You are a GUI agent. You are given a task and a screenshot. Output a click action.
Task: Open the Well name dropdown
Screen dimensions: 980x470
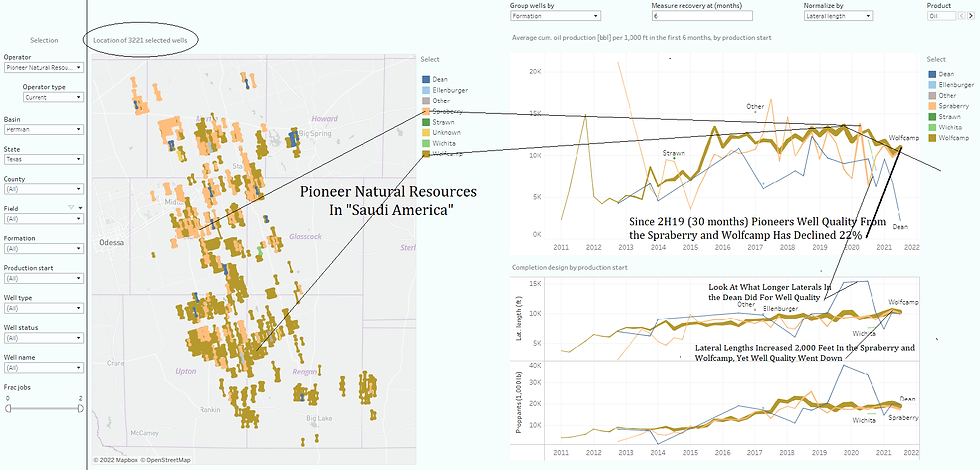point(43,368)
